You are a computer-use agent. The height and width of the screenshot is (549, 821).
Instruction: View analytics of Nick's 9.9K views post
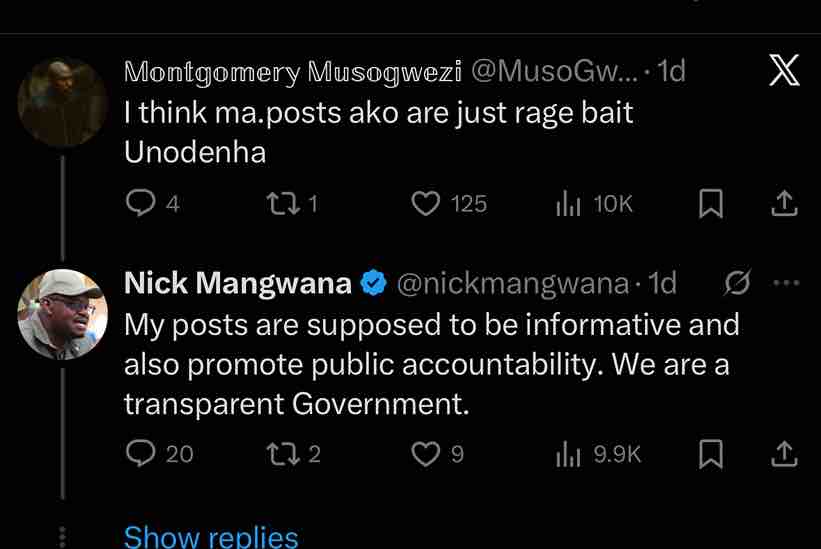(x=568, y=454)
